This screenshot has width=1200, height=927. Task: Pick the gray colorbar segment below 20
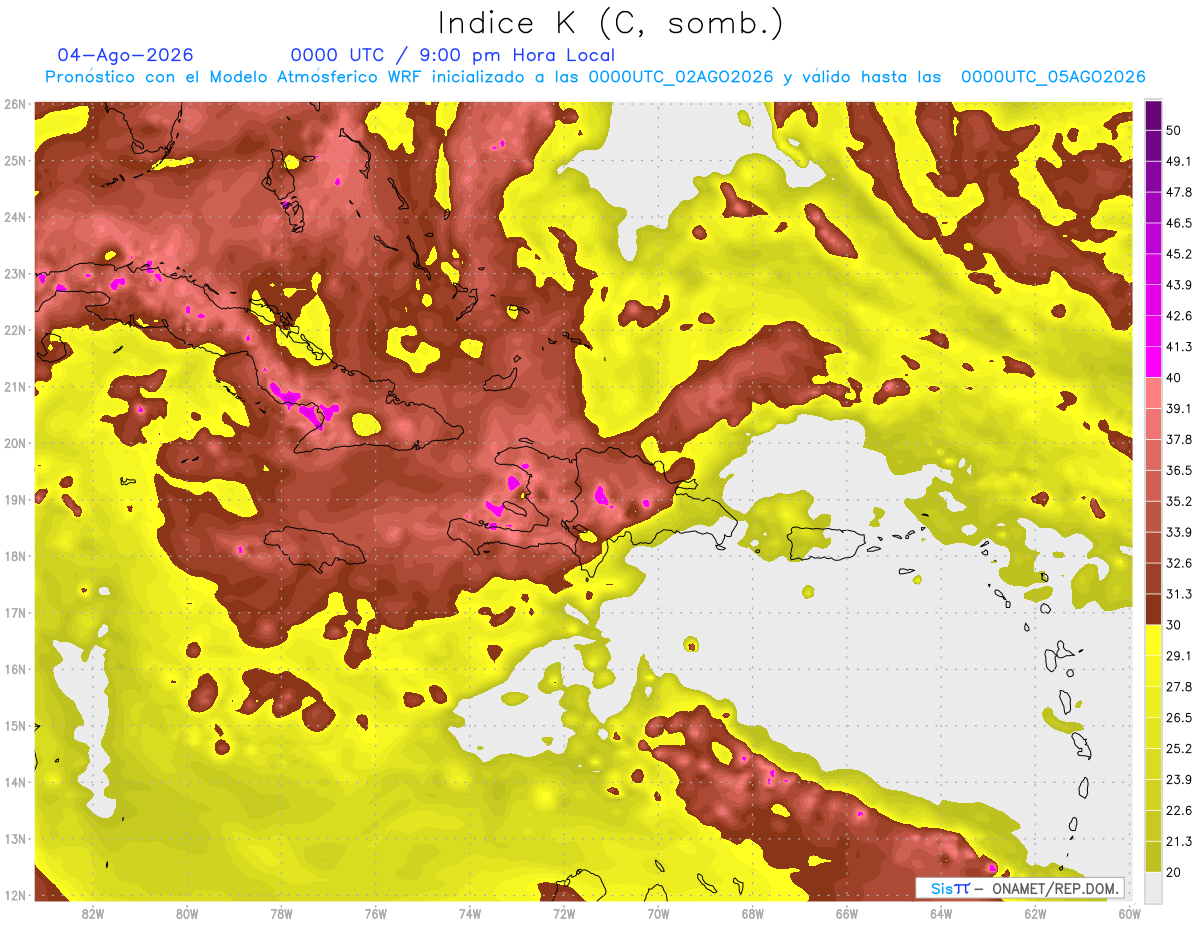click(1153, 887)
